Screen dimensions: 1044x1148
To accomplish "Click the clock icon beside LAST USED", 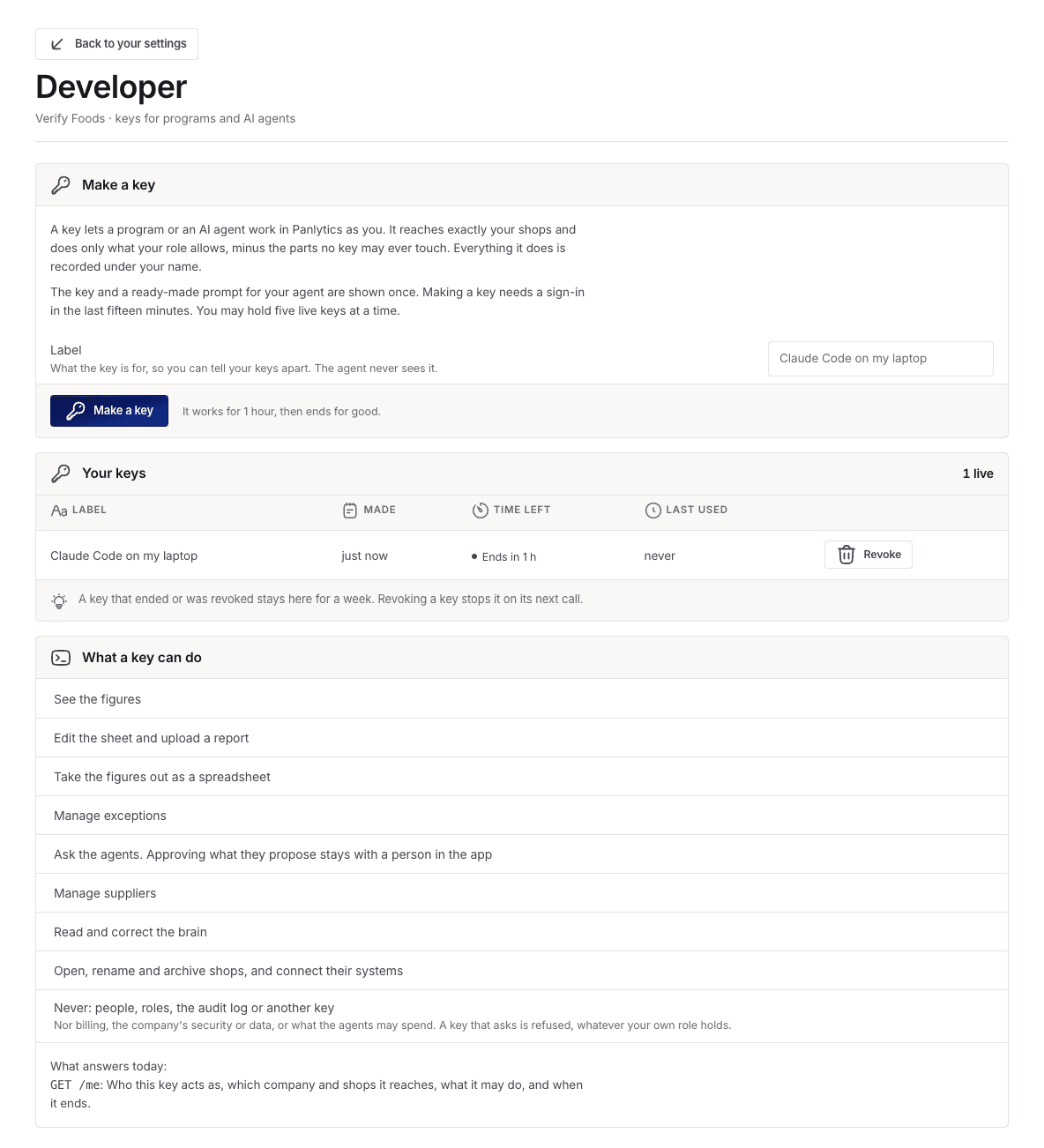I will [652, 511].
